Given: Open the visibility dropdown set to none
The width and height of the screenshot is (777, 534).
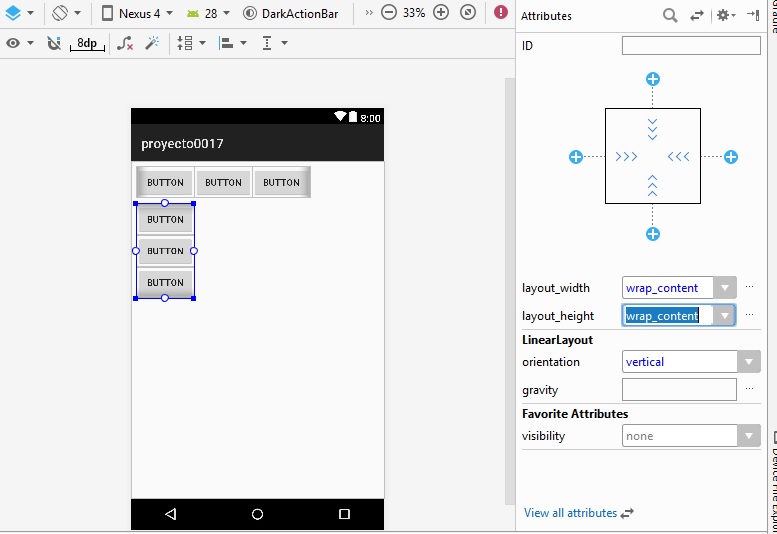Looking at the screenshot, I should (x=748, y=436).
